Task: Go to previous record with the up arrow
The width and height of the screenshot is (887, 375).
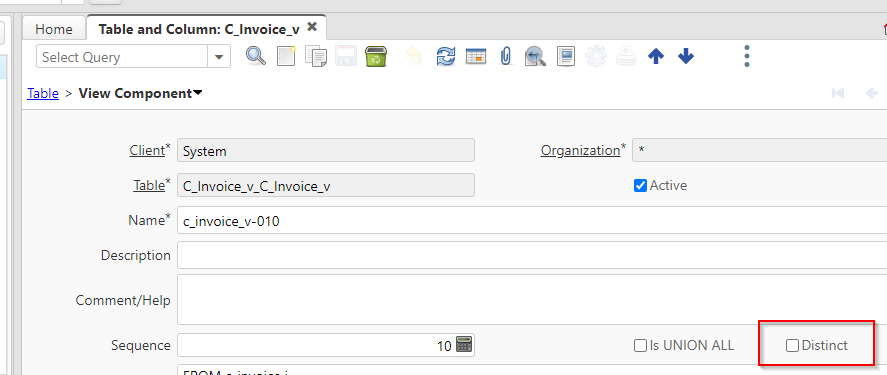Action: tap(656, 57)
